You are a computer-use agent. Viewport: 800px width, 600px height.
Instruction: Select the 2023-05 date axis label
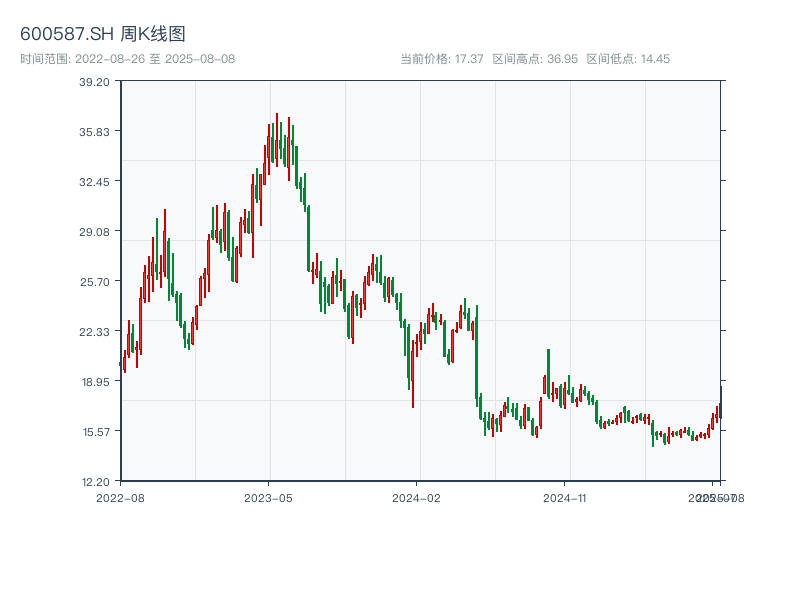coord(268,497)
